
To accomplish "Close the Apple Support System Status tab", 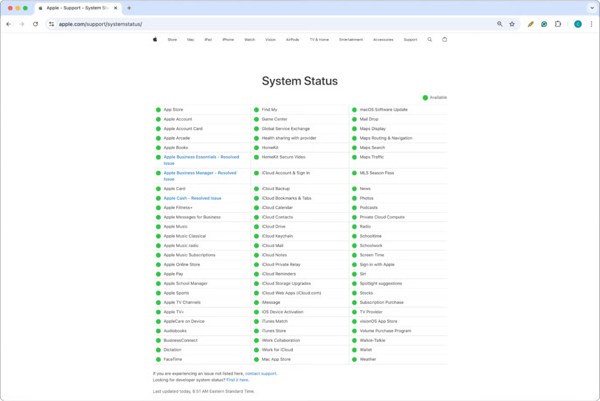I will point(116,8).
